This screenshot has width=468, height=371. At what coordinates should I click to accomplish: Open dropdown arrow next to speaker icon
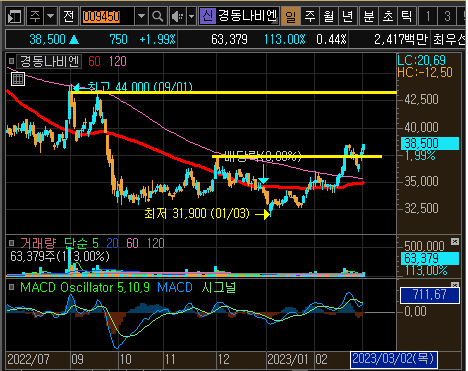click(x=191, y=16)
